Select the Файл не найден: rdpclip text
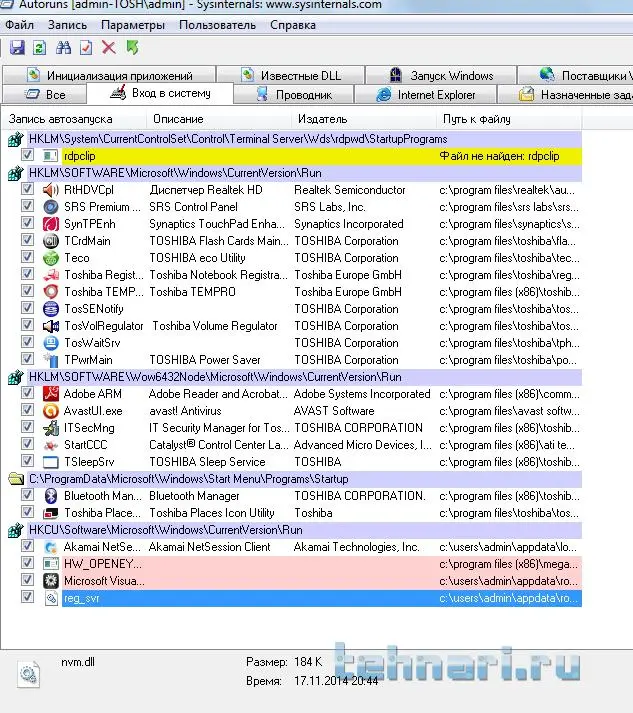Viewport: 633px width, 713px height. coord(499,156)
